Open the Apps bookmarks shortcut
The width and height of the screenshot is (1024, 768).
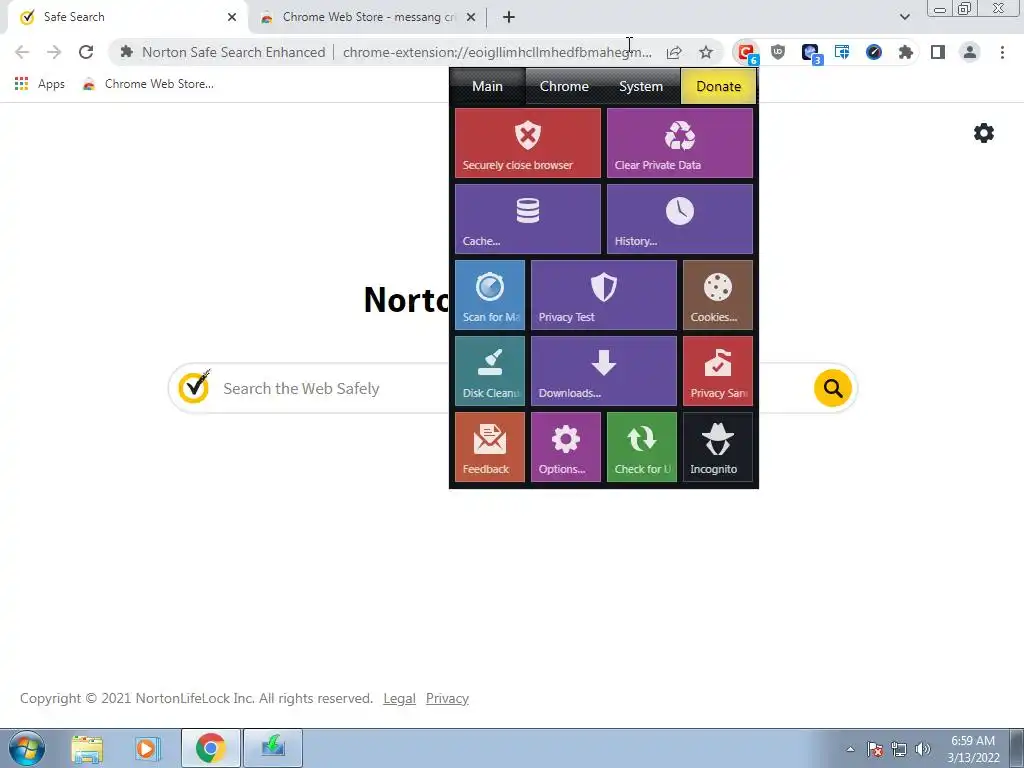coord(40,84)
